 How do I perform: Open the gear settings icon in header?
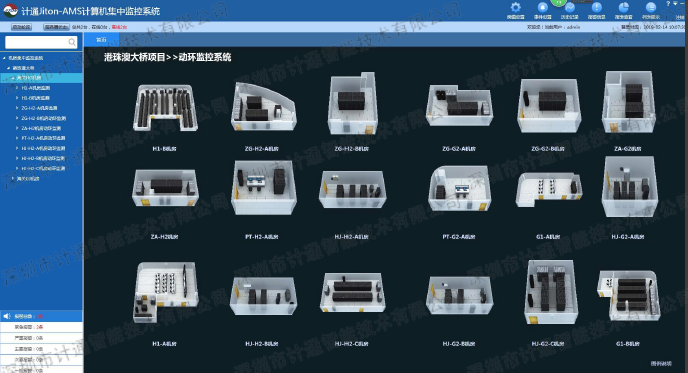[x=516, y=7]
